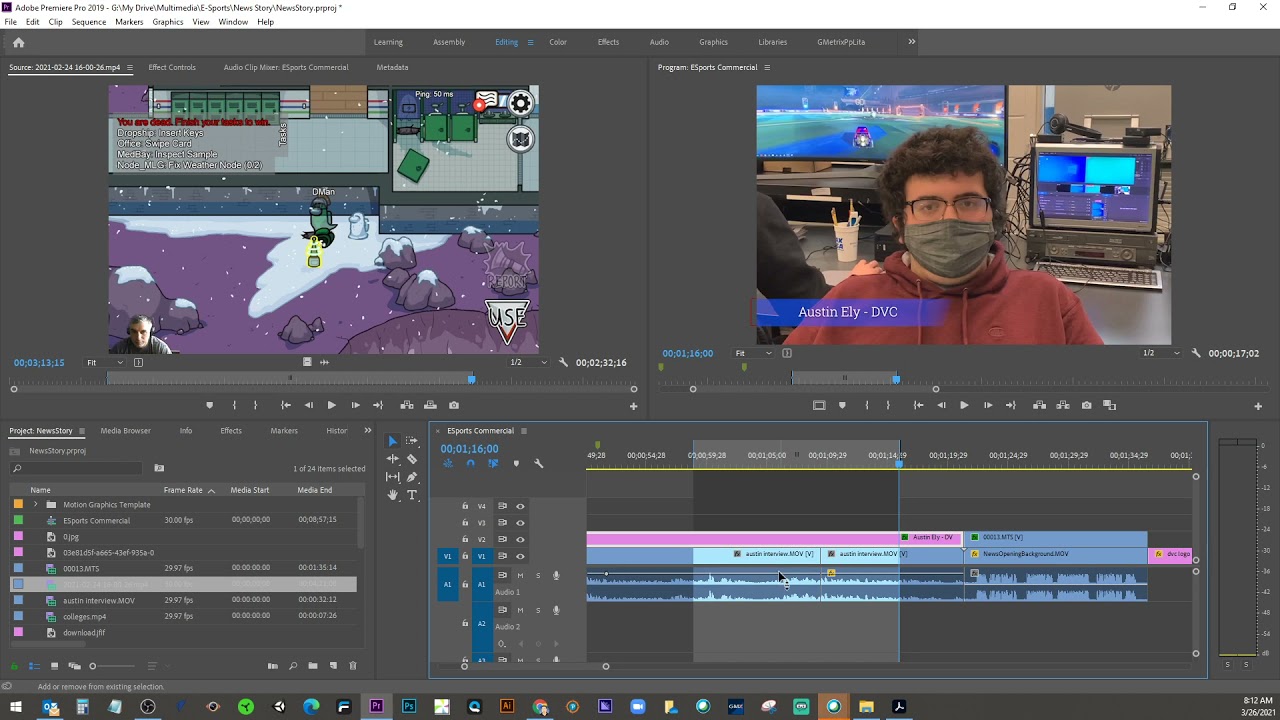The width and height of the screenshot is (1280, 720).
Task: Delete selected item with Project panel trash
Action: pos(352,666)
